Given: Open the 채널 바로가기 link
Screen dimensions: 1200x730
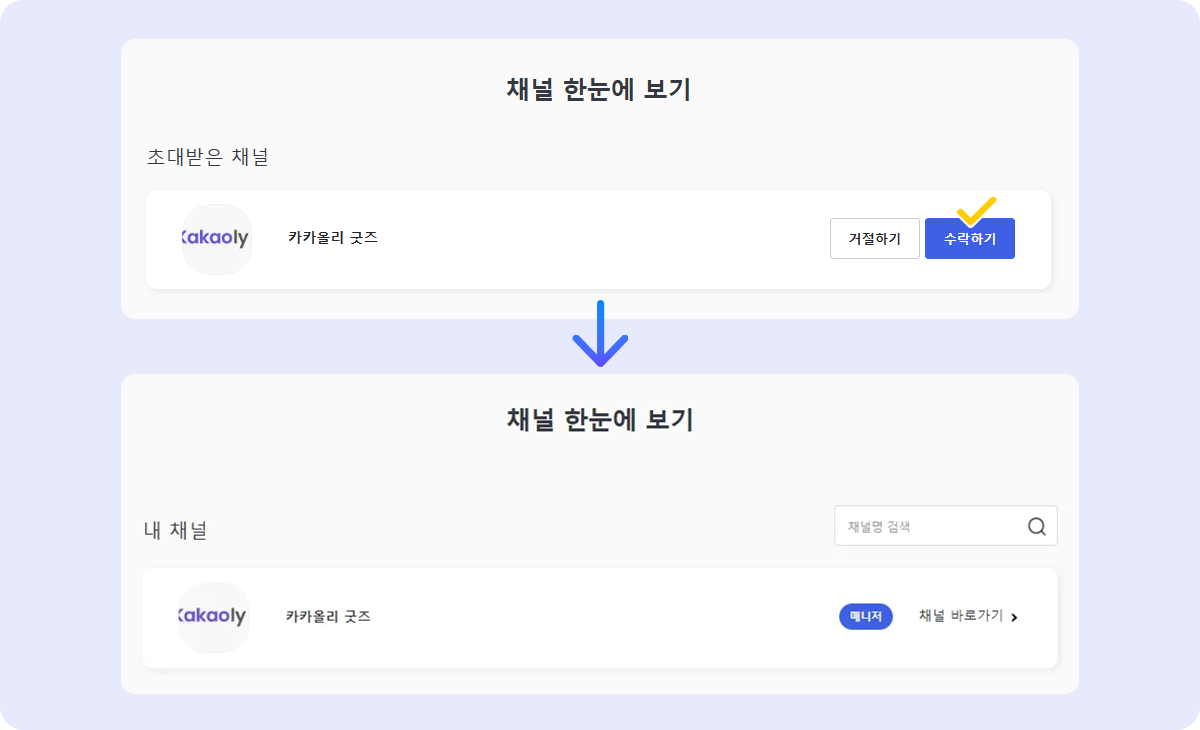Looking at the screenshot, I should [960, 616].
